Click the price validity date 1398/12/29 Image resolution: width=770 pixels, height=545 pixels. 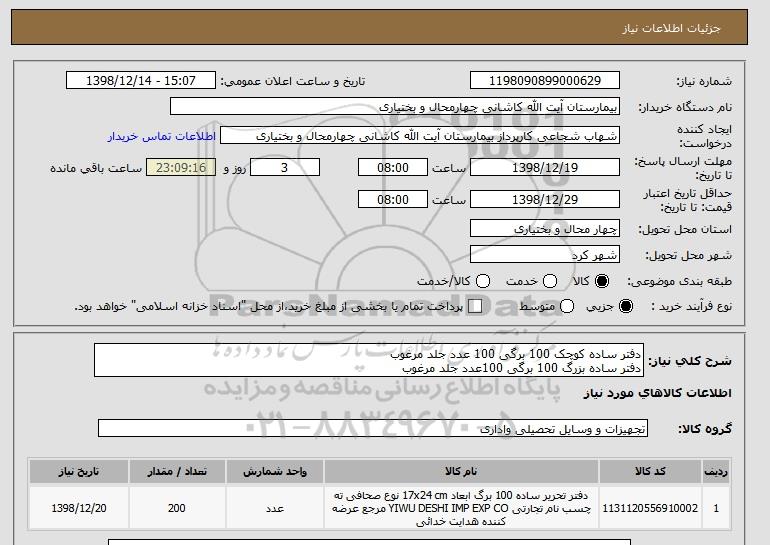point(545,199)
